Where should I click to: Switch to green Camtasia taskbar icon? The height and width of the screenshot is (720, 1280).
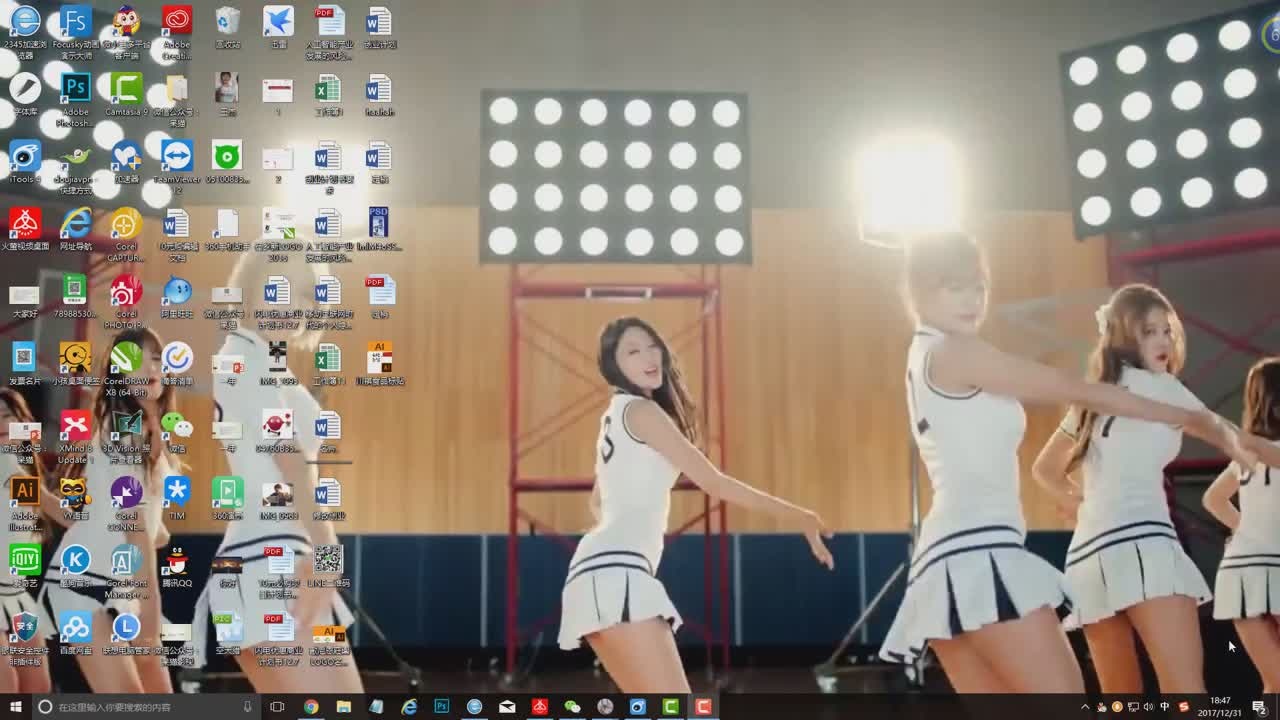[x=670, y=707]
